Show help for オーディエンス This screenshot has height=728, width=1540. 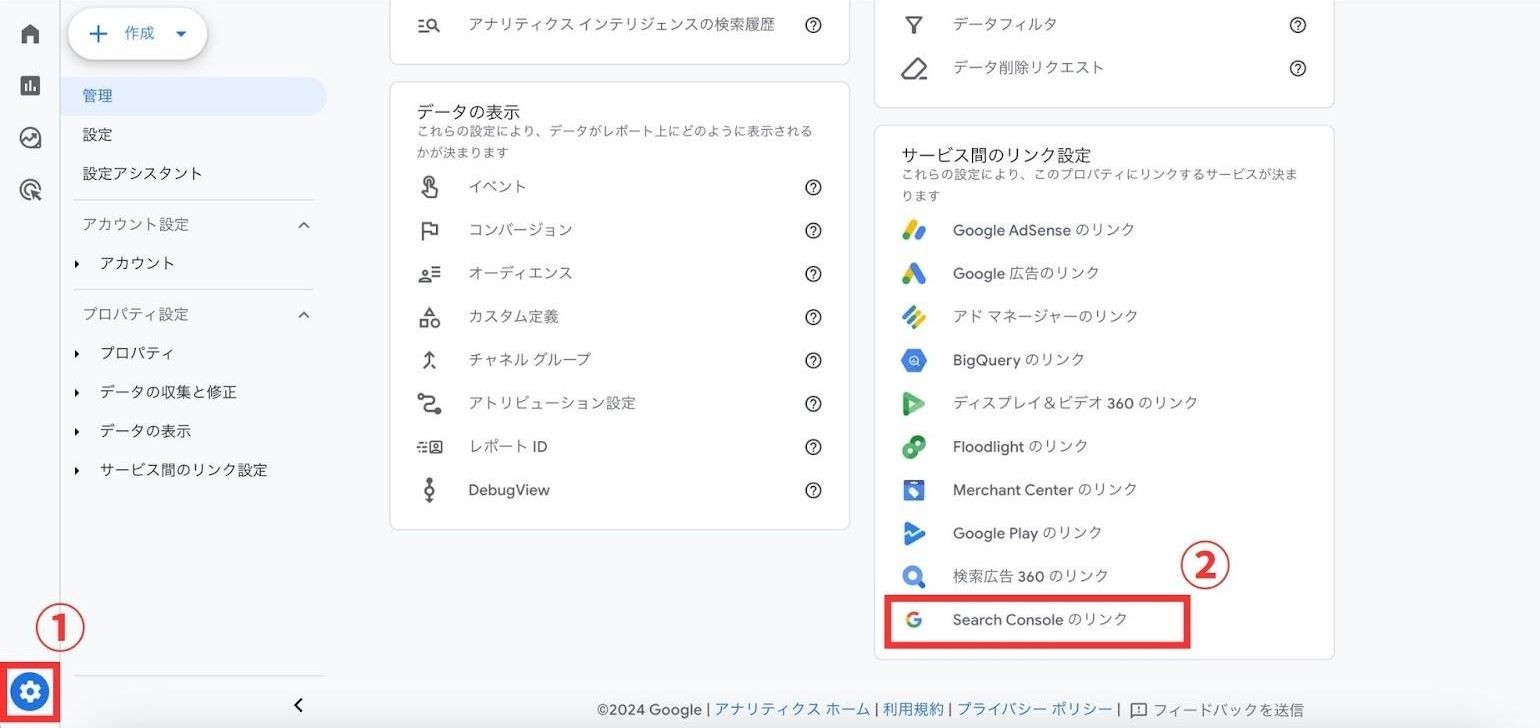[813, 273]
